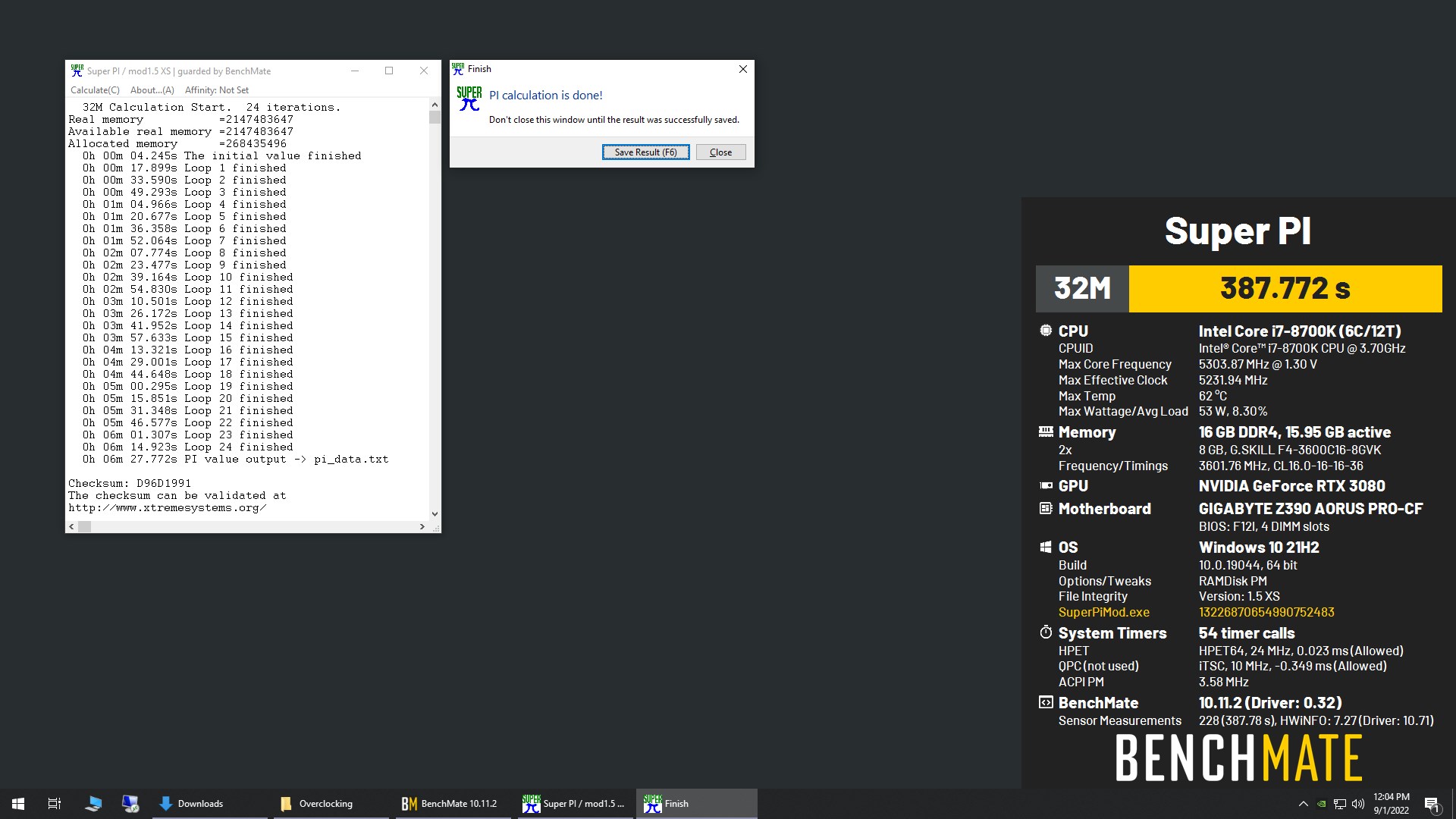Click vertical scrollbar up arrow in Super PI

click(435, 105)
